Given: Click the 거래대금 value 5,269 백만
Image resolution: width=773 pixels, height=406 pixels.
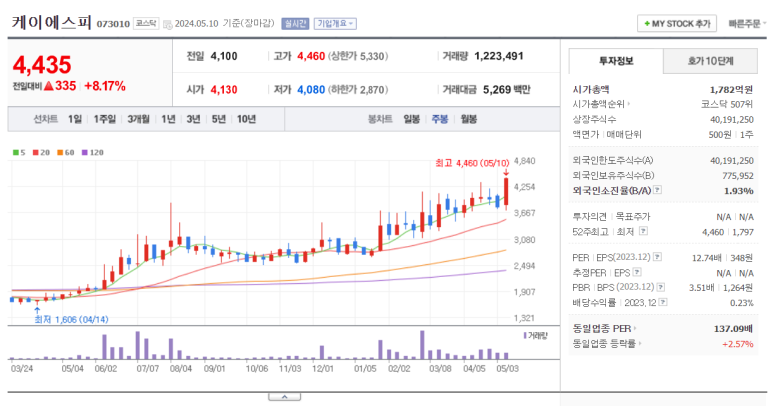Looking at the screenshot, I should click(506, 90).
